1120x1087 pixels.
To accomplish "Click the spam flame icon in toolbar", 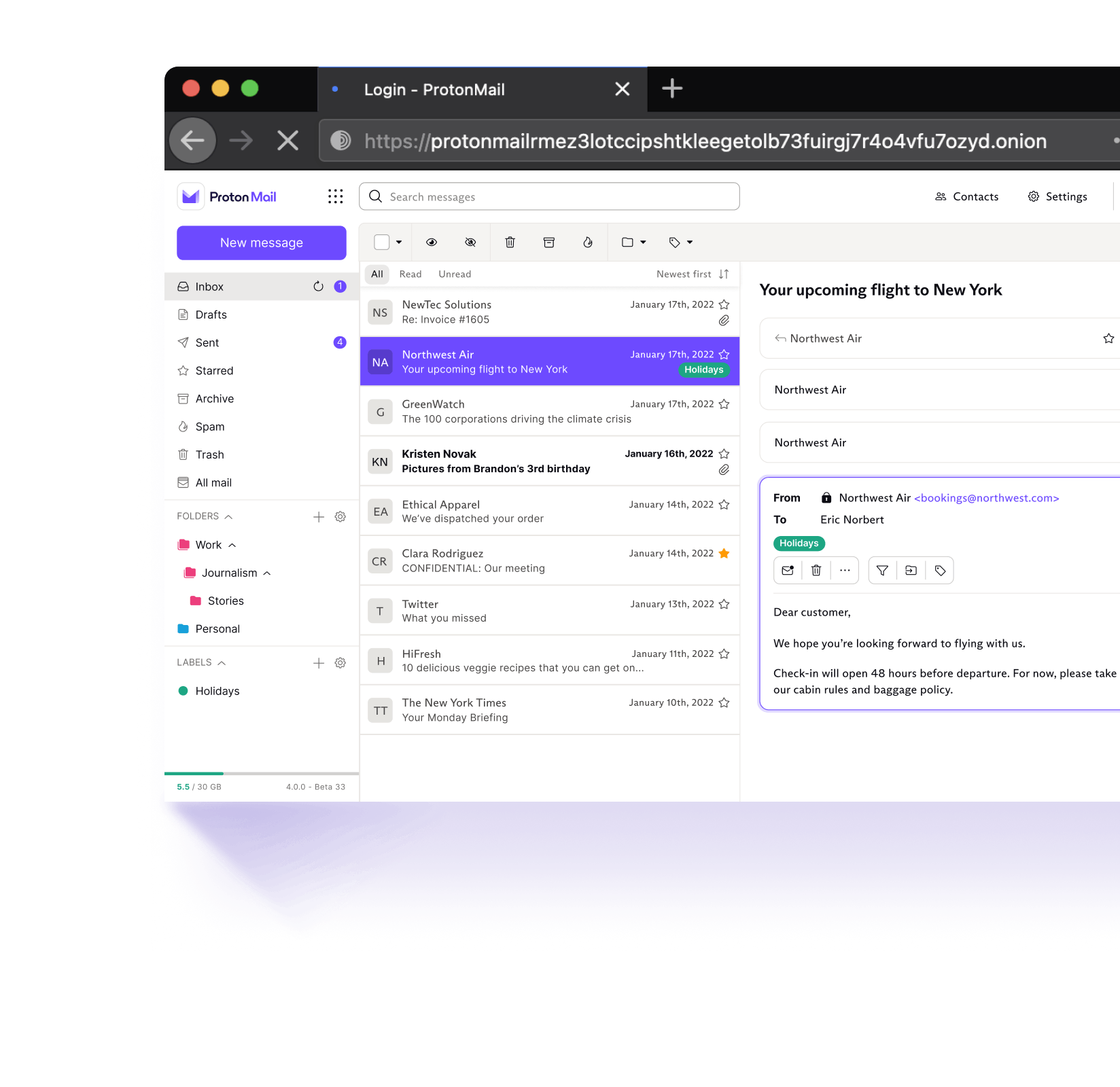I will pos(588,243).
